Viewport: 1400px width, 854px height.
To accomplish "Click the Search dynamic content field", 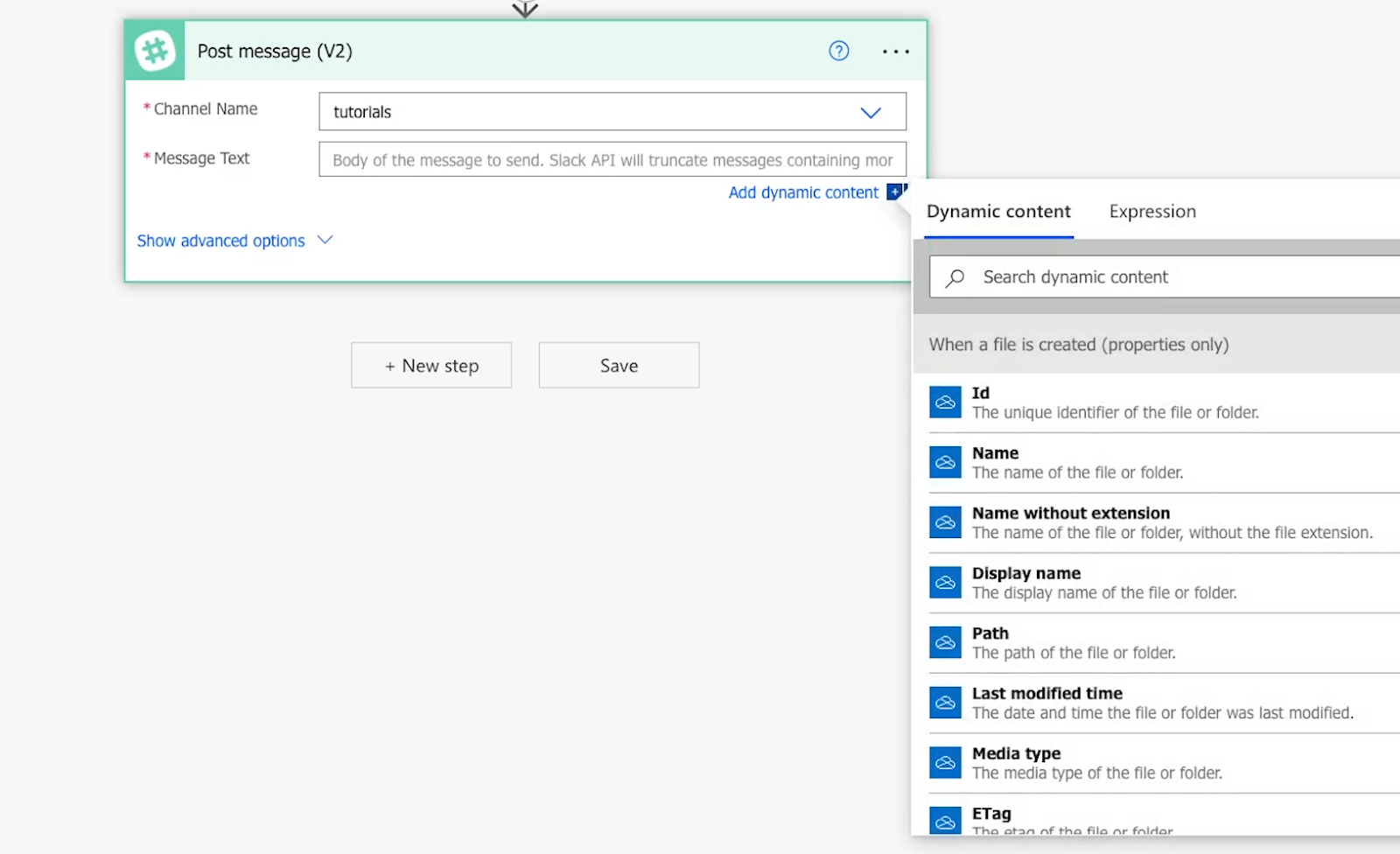I will (1165, 276).
